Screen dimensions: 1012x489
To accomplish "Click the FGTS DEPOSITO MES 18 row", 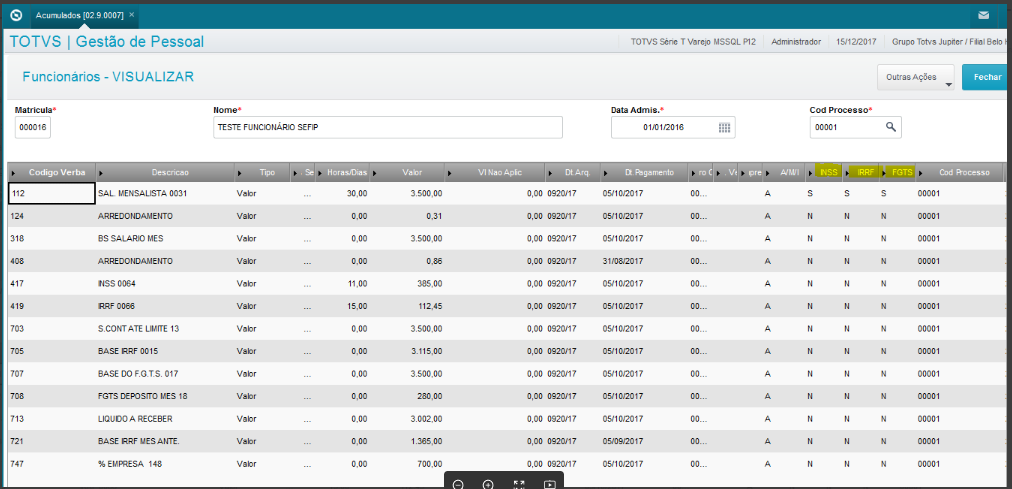I will tap(507, 396).
